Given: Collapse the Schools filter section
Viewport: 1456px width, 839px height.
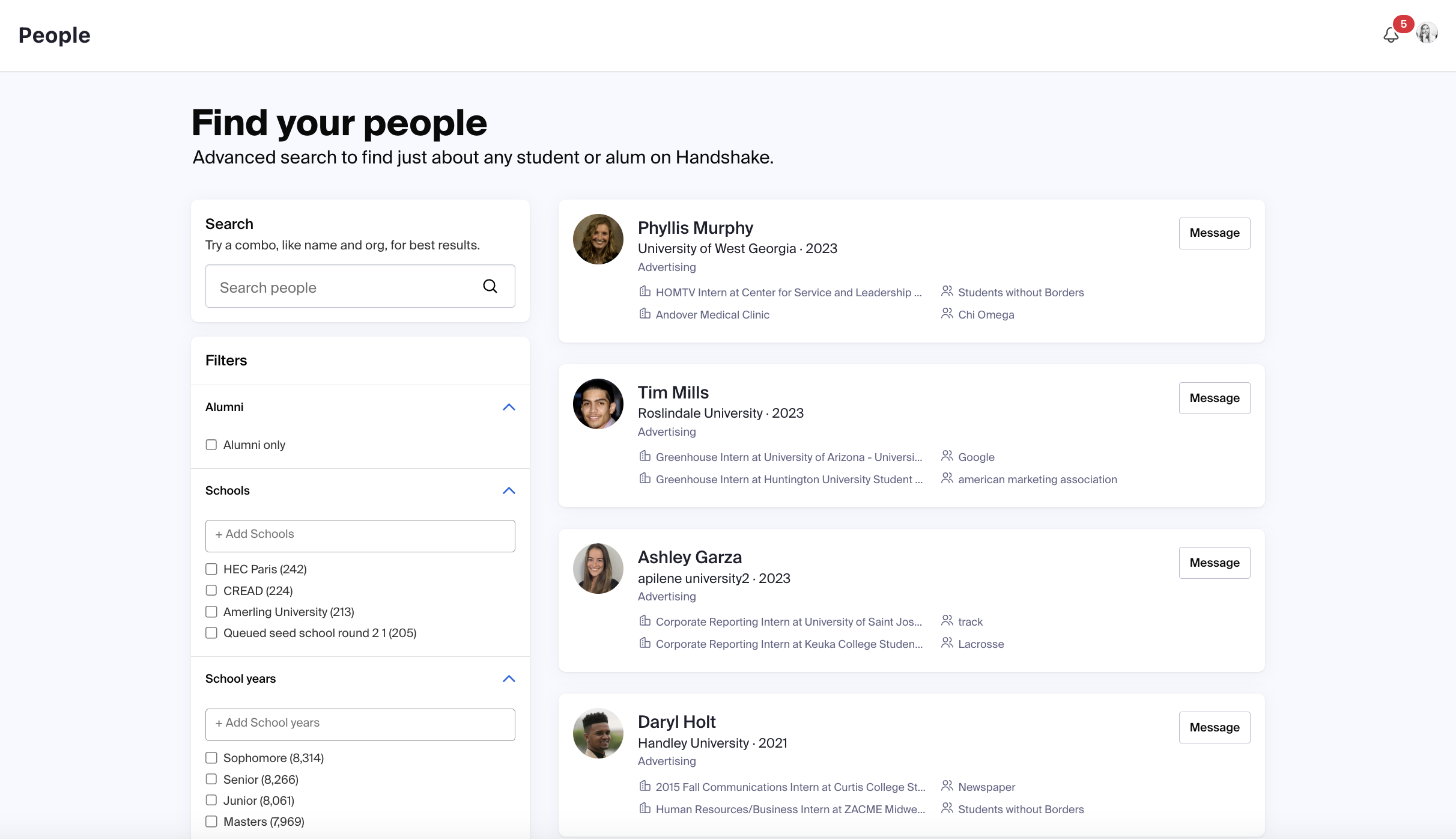Looking at the screenshot, I should pos(509,490).
